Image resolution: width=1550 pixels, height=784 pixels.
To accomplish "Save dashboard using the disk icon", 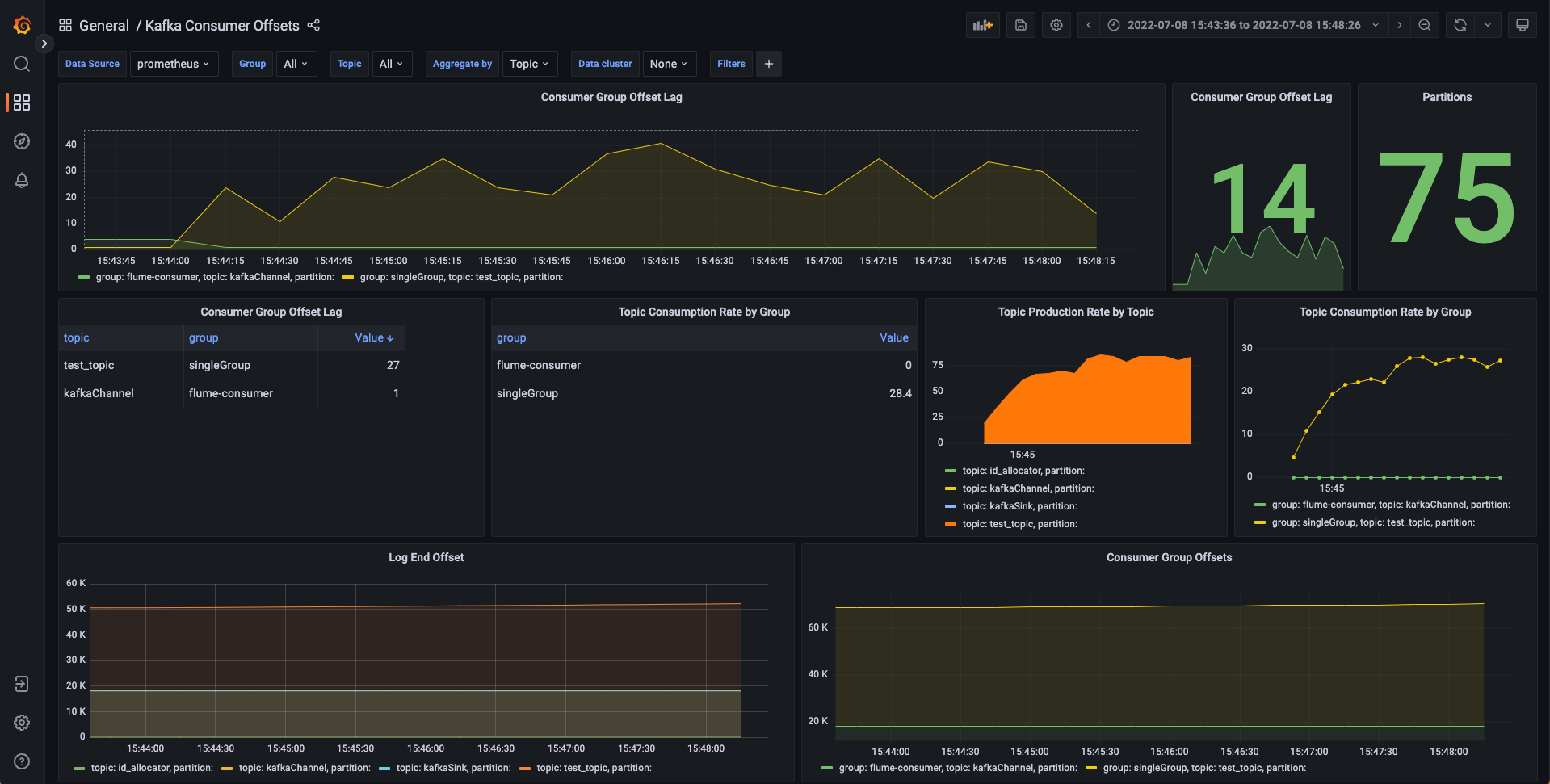I will click(x=1020, y=25).
